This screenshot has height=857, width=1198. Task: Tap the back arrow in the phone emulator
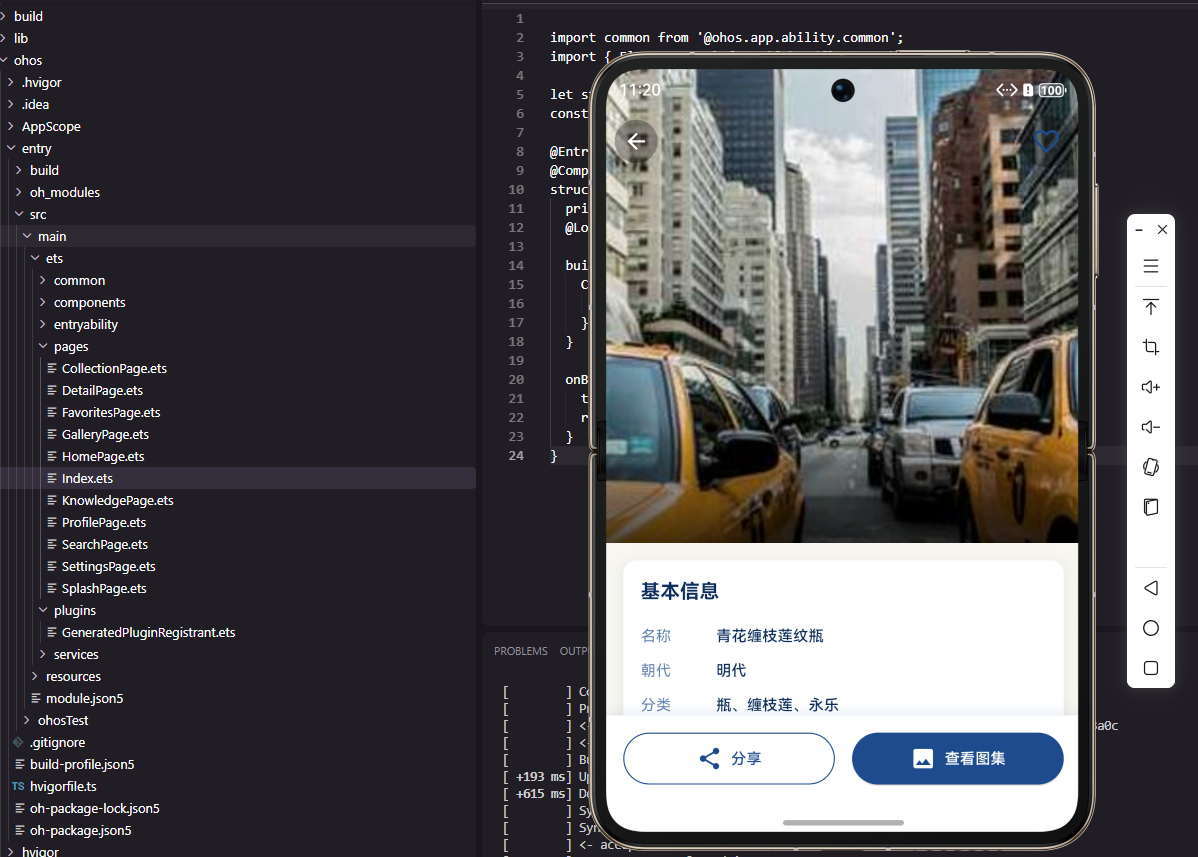(636, 141)
